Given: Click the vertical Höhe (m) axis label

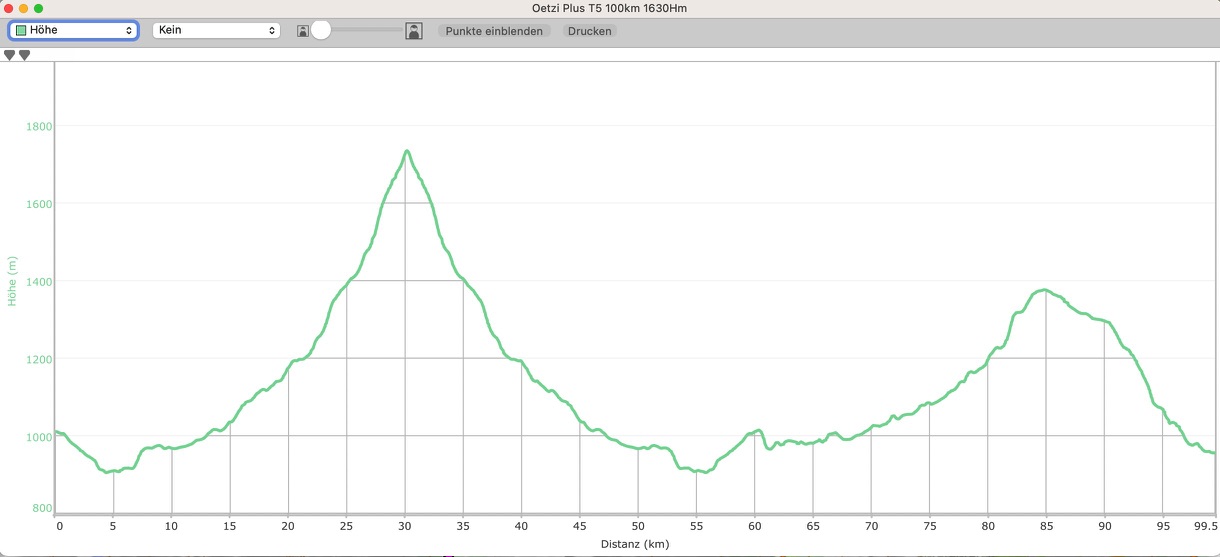Looking at the screenshot, I should [13, 281].
